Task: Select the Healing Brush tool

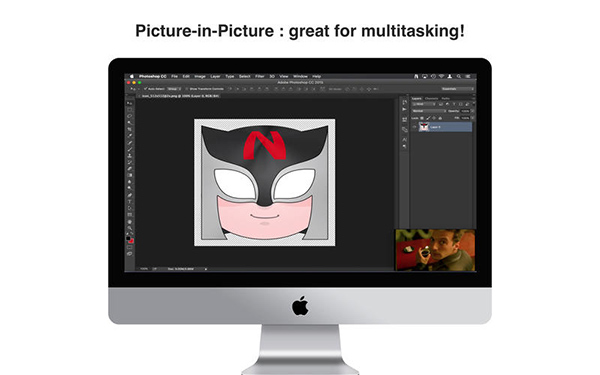Action: point(129,143)
